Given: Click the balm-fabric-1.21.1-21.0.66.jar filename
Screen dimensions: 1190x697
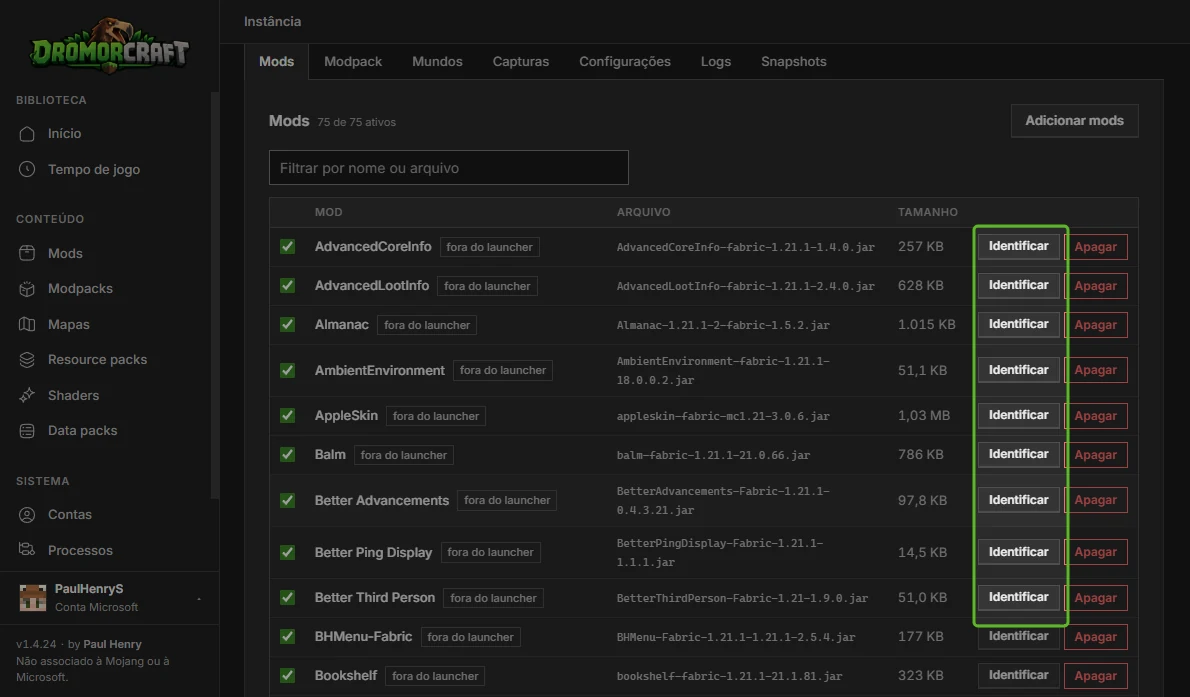Looking at the screenshot, I should tap(713, 456).
